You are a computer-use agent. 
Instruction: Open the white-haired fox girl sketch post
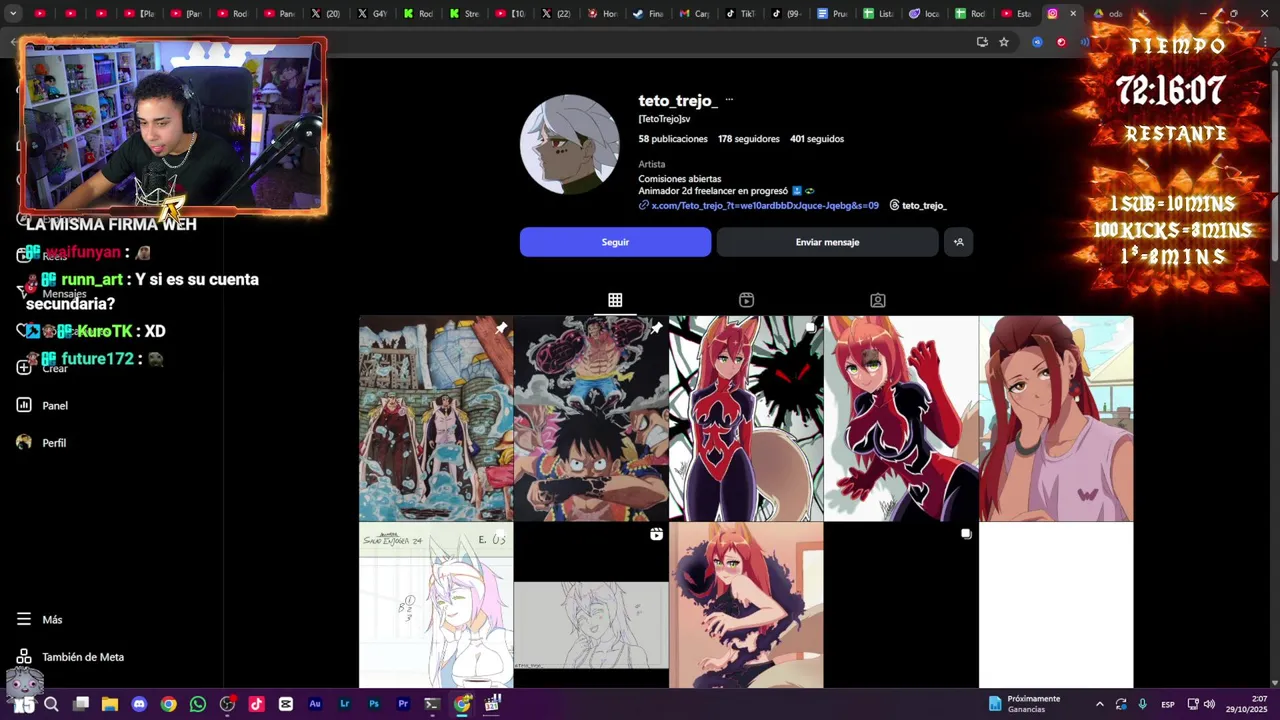click(x=436, y=605)
